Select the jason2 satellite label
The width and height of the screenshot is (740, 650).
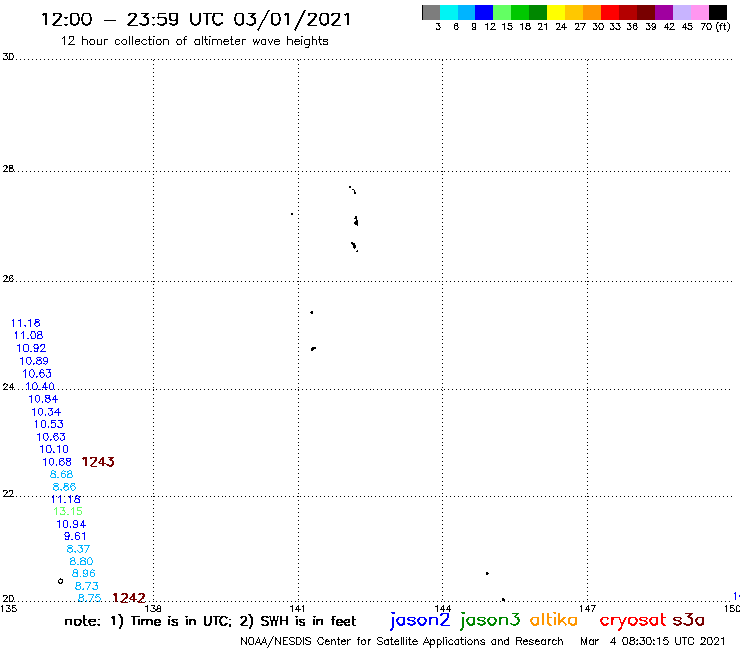coord(420,620)
